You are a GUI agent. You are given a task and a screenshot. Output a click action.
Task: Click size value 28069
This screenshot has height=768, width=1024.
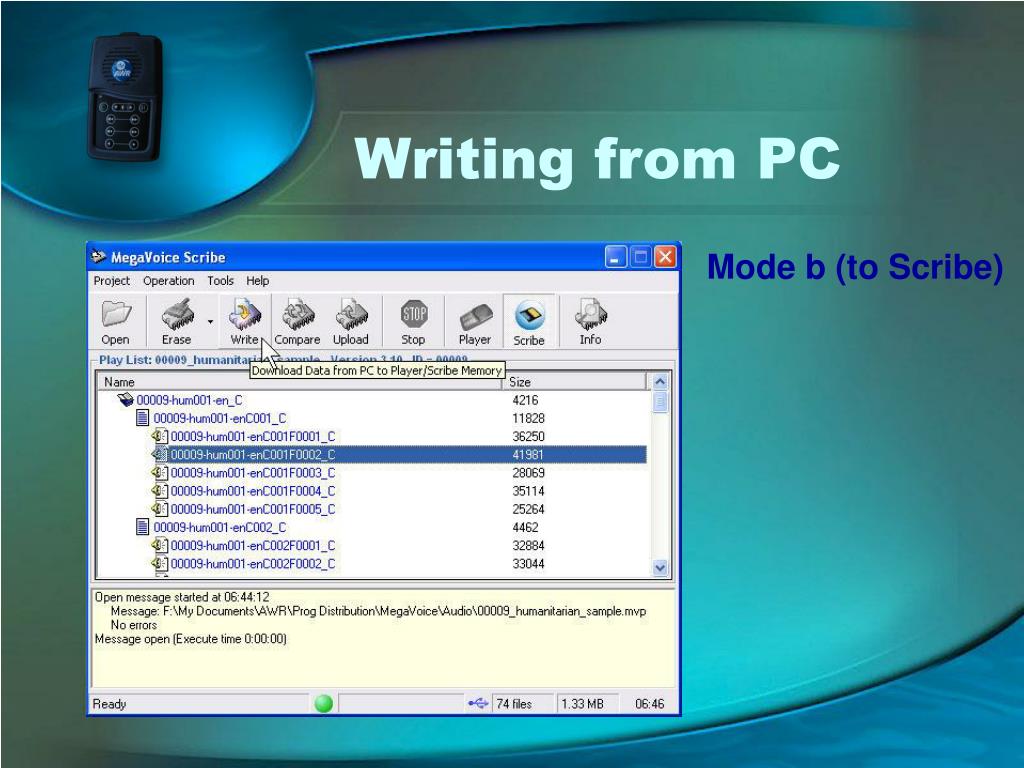[528, 473]
